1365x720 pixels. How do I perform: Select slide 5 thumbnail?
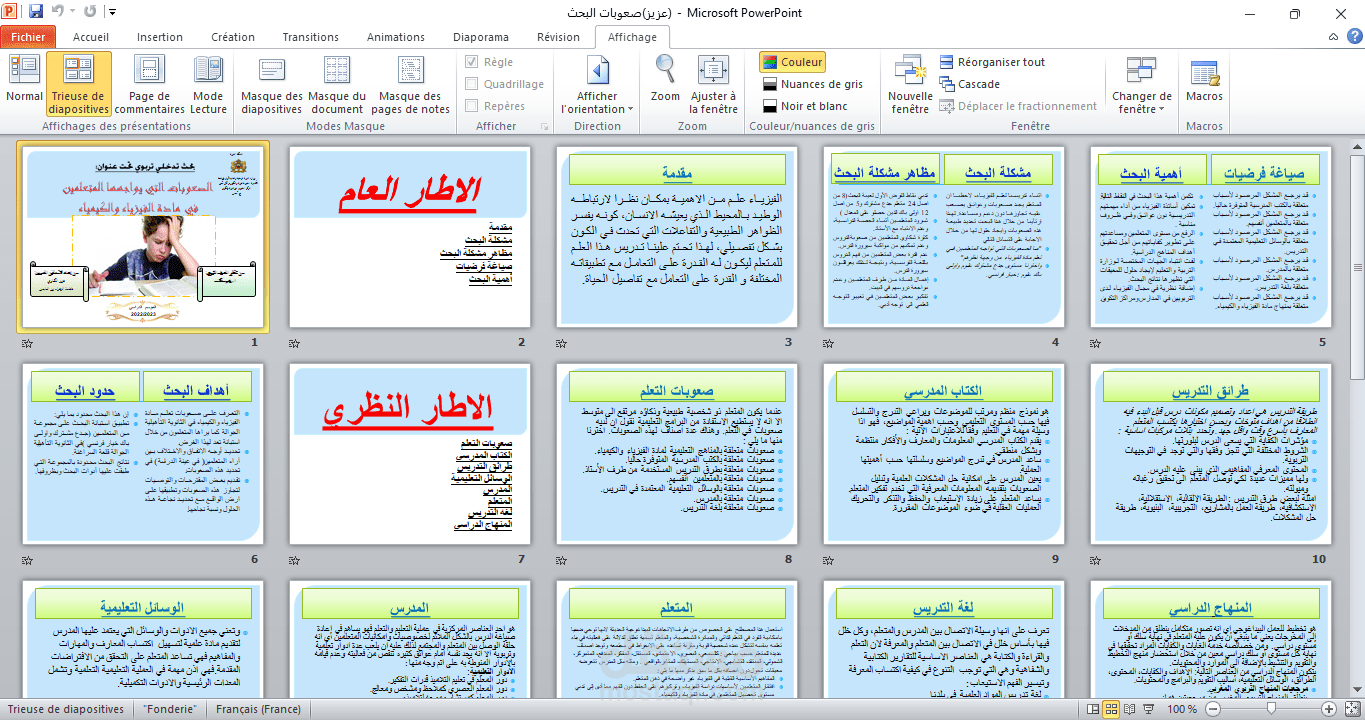point(1211,237)
